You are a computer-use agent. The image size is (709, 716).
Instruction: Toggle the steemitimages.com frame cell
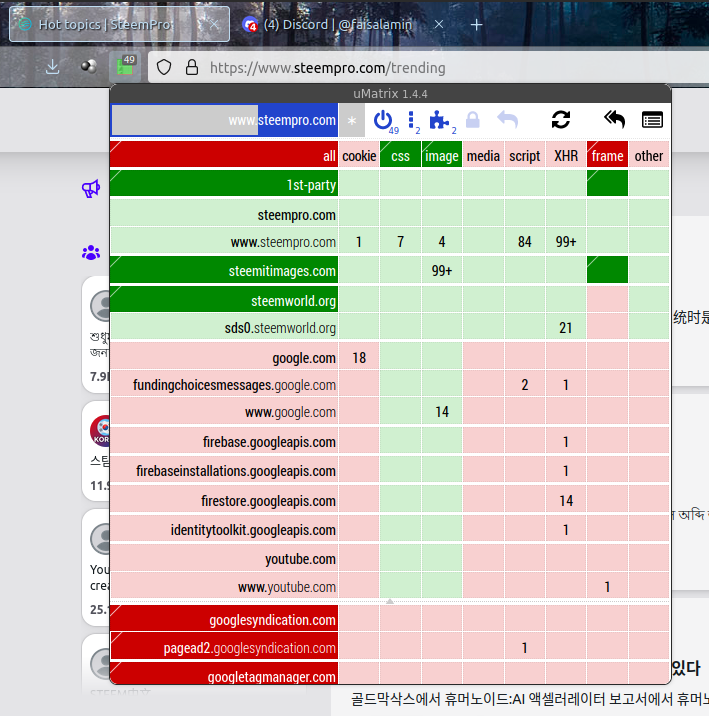click(608, 269)
